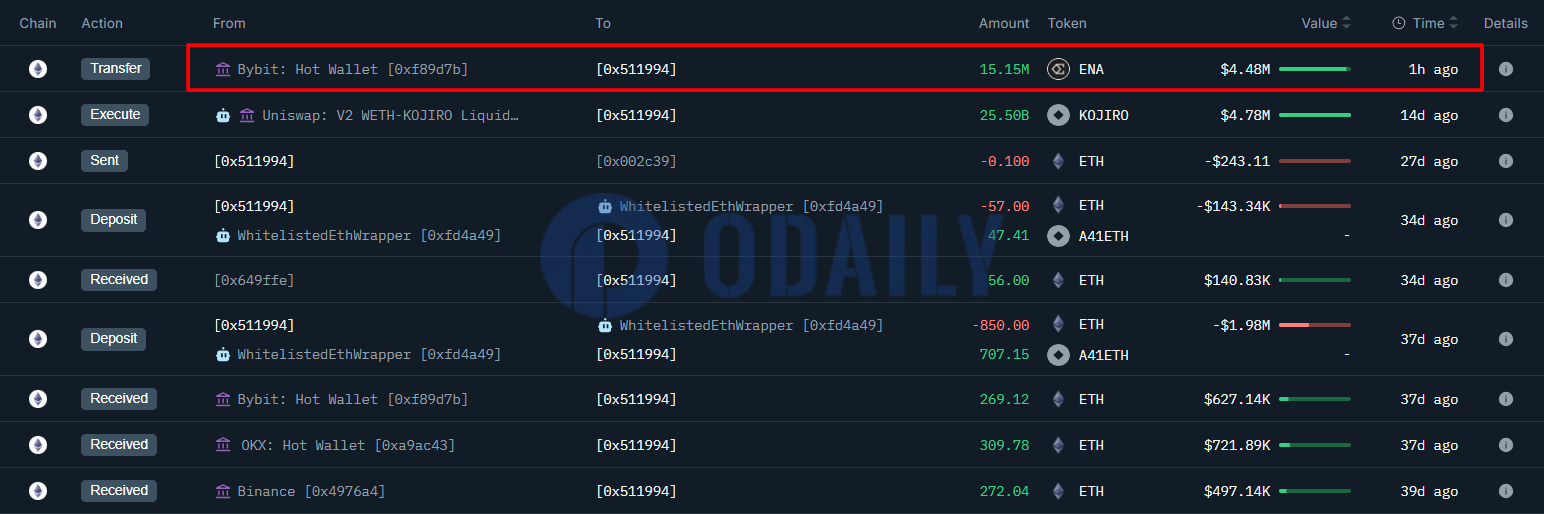Click Ethereum chain icon in Binance row
The image size is (1544, 514).
tap(37, 491)
